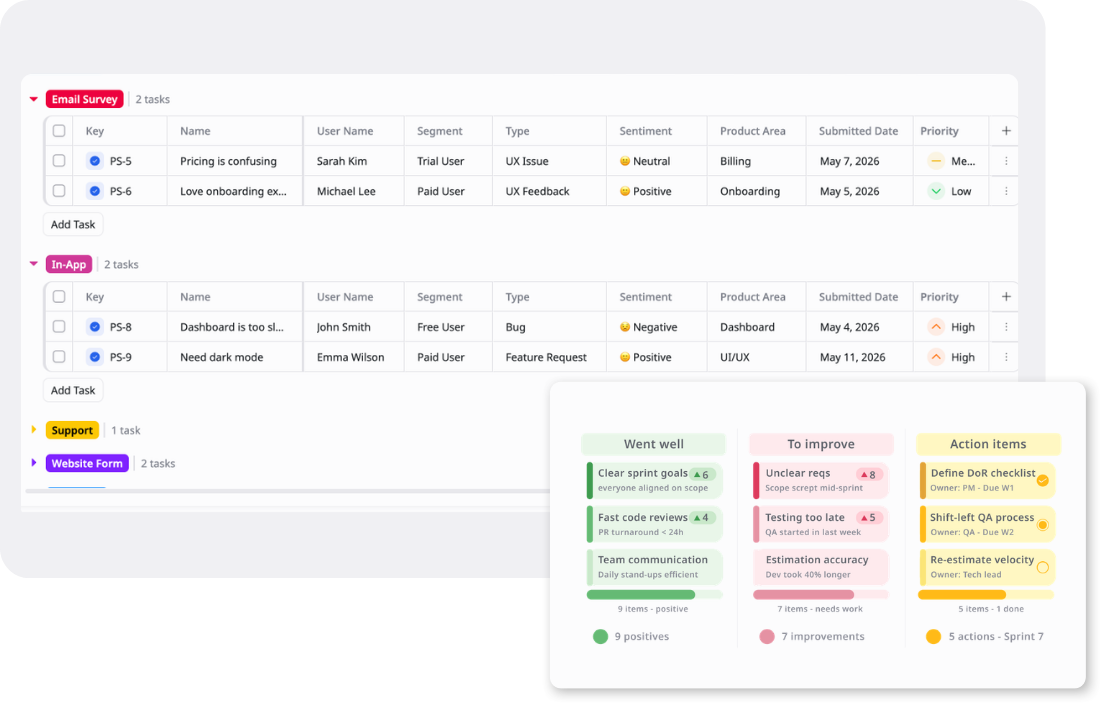This screenshot has width=1104, height=705.
Task: Mark Re-estimate velocity as done
Action: [x=1043, y=568]
